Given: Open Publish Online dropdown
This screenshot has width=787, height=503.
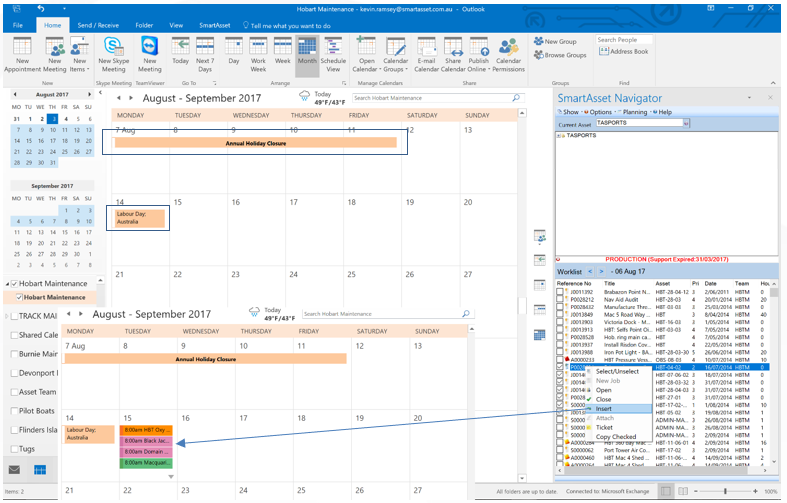Looking at the screenshot, I should tap(479, 55).
